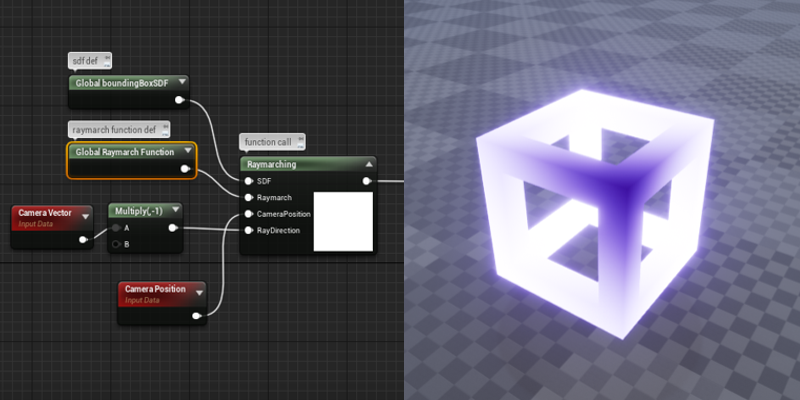Image resolution: width=800 pixels, height=400 pixels.
Task: Click the Camera Vector output pin
Action: point(83,239)
